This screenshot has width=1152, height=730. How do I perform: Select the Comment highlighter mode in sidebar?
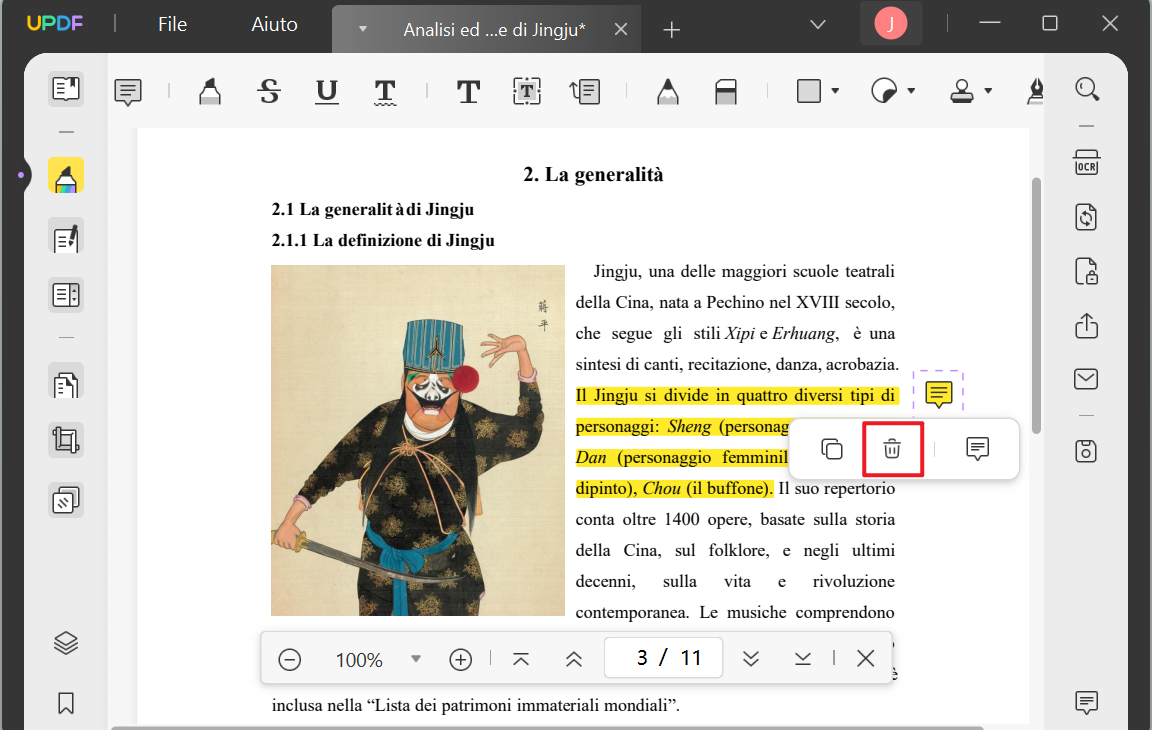coord(66,176)
